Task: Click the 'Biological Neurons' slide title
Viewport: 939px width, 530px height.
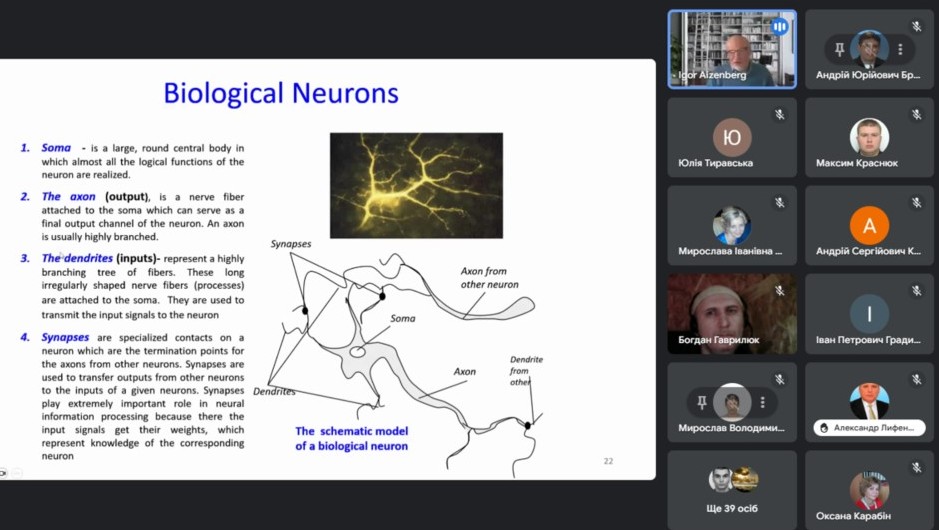Action: click(x=281, y=94)
